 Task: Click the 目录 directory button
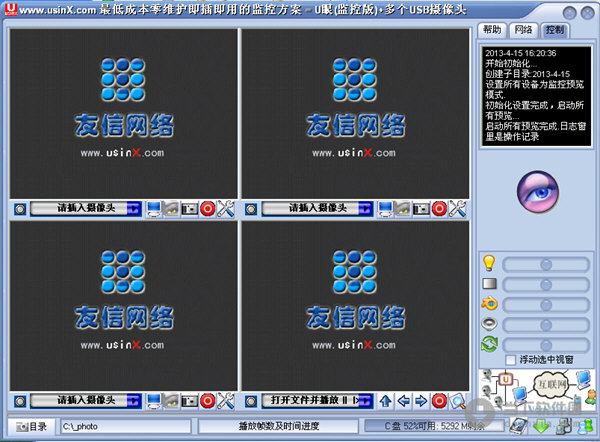32,426
